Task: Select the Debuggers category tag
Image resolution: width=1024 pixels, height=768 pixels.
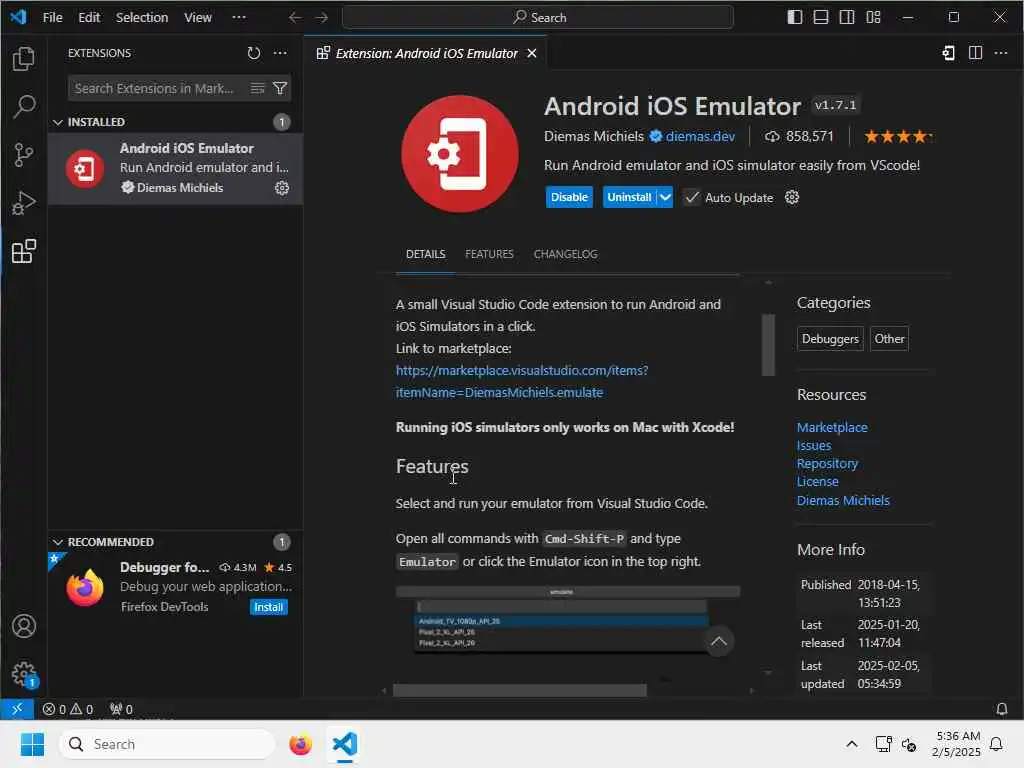Action: [830, 339]
